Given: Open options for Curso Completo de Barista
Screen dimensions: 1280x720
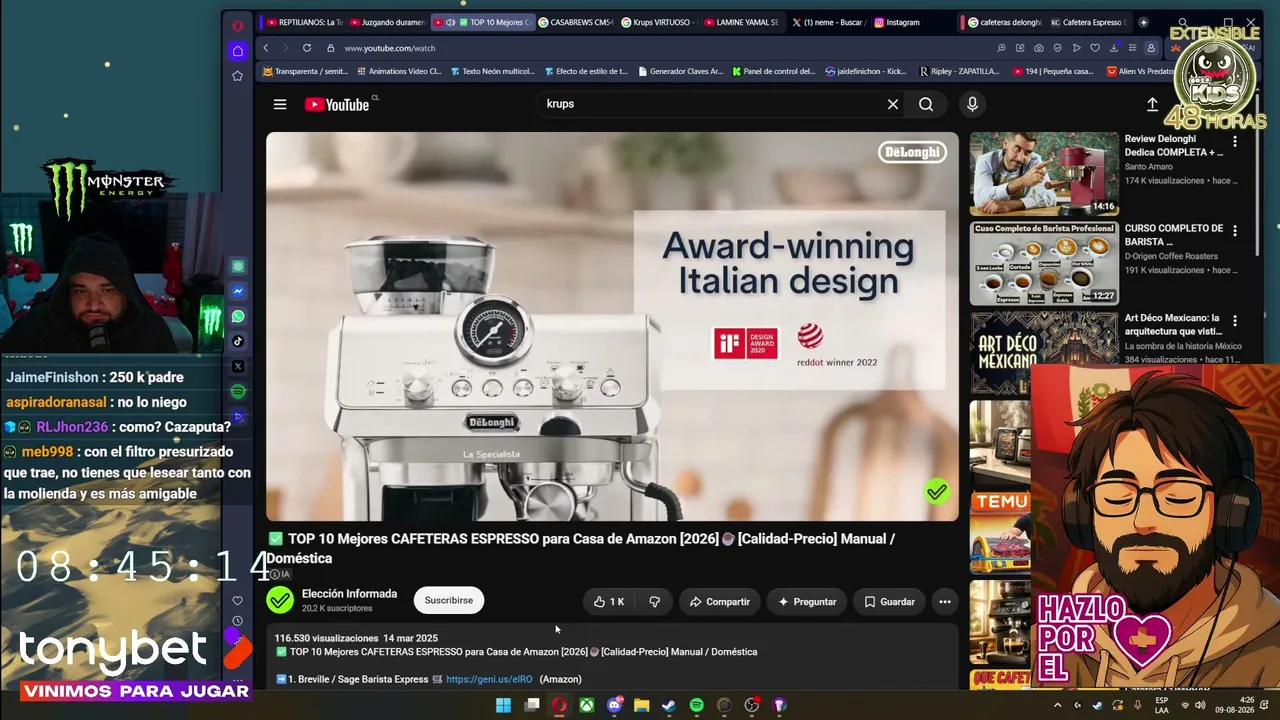Looking at the screenshot, I should [1235, 231].
